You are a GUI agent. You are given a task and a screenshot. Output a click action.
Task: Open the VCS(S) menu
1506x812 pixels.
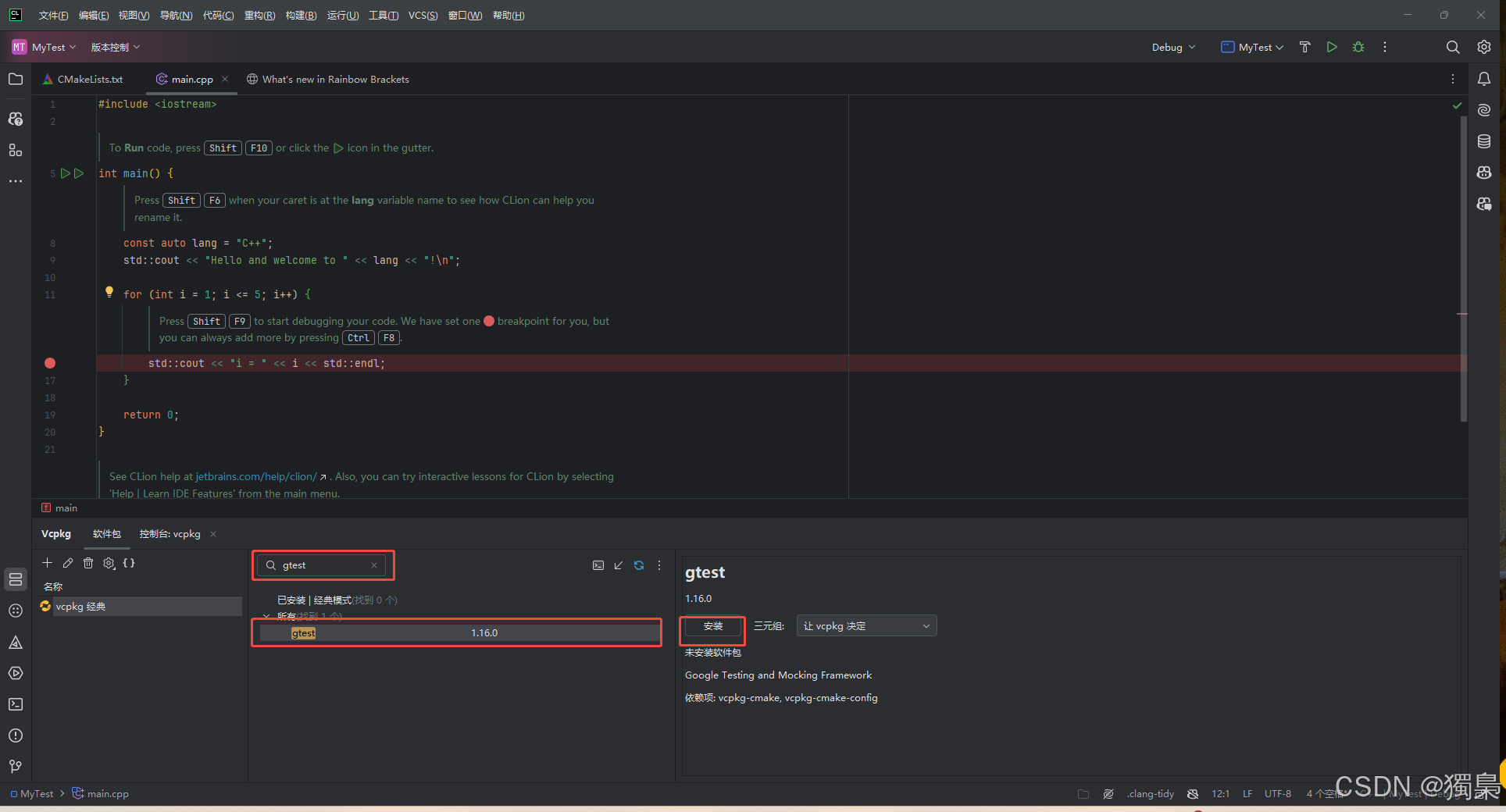click(423, 16)
